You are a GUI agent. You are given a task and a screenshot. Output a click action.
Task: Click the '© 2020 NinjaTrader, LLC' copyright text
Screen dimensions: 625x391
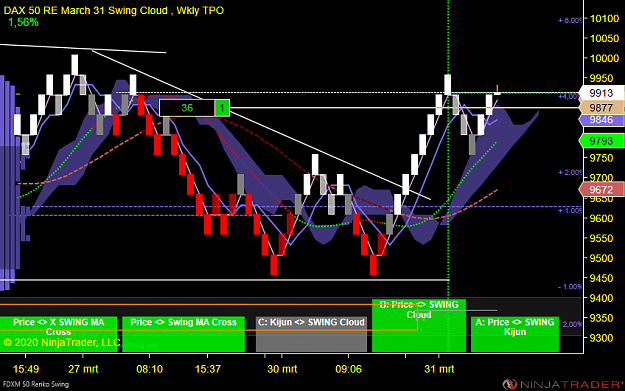click(x=61, y=342)
